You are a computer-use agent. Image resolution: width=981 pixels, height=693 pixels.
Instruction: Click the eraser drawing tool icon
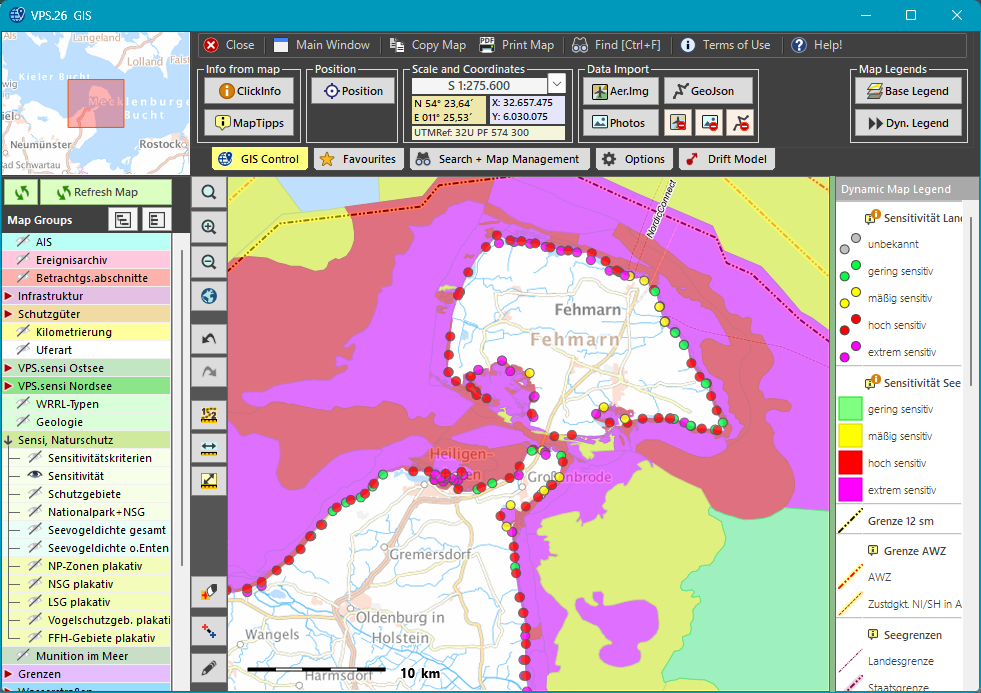tap(209, 592)
